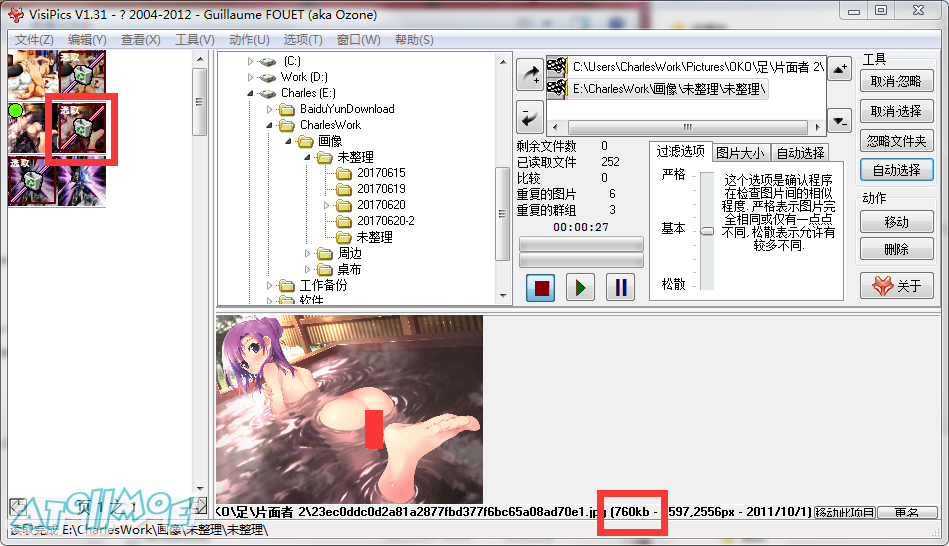Click the CharlesWork folder icon
949x546 pixels.
286,125
